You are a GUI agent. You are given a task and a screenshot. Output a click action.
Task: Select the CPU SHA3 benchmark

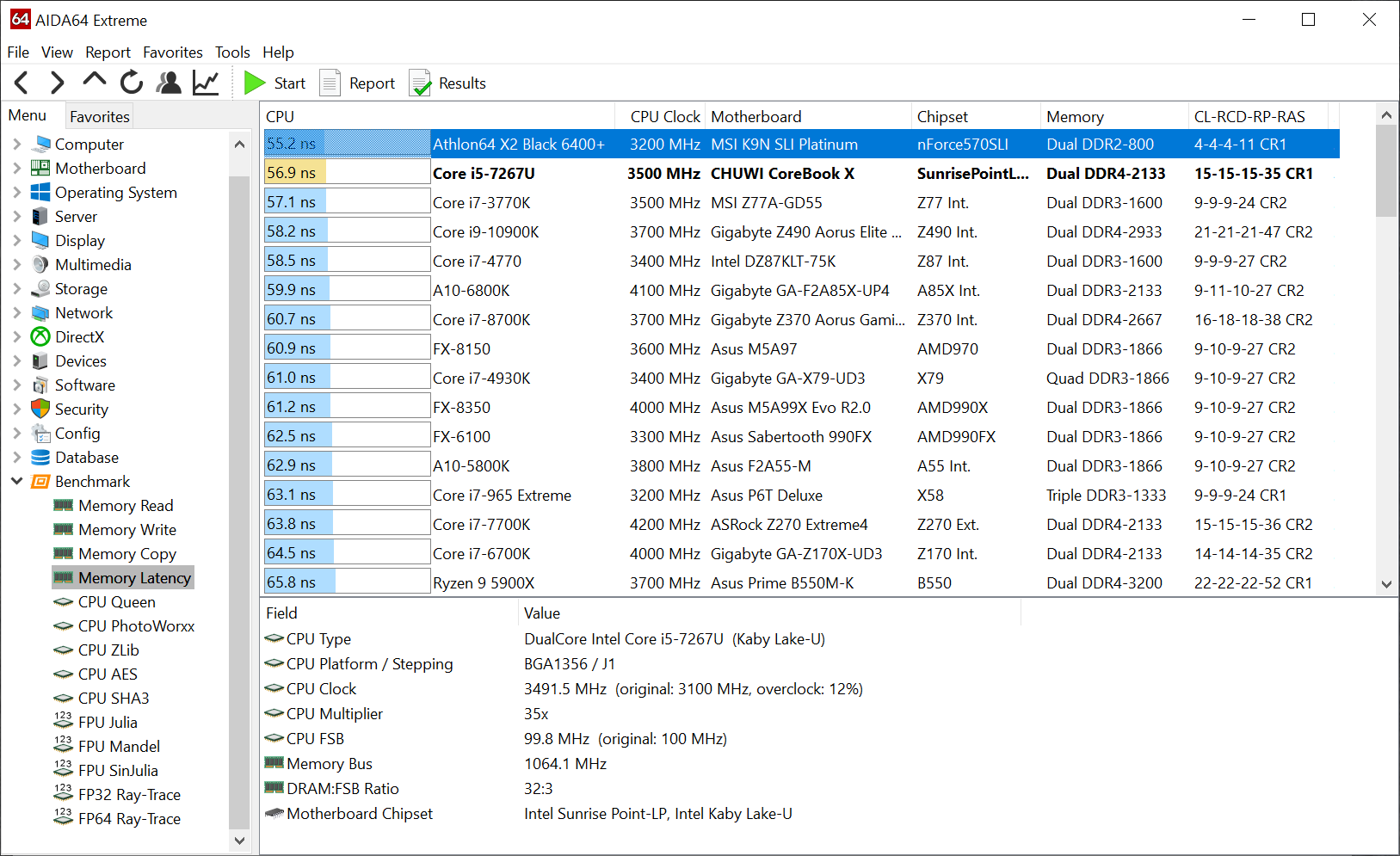pos(114,698)
